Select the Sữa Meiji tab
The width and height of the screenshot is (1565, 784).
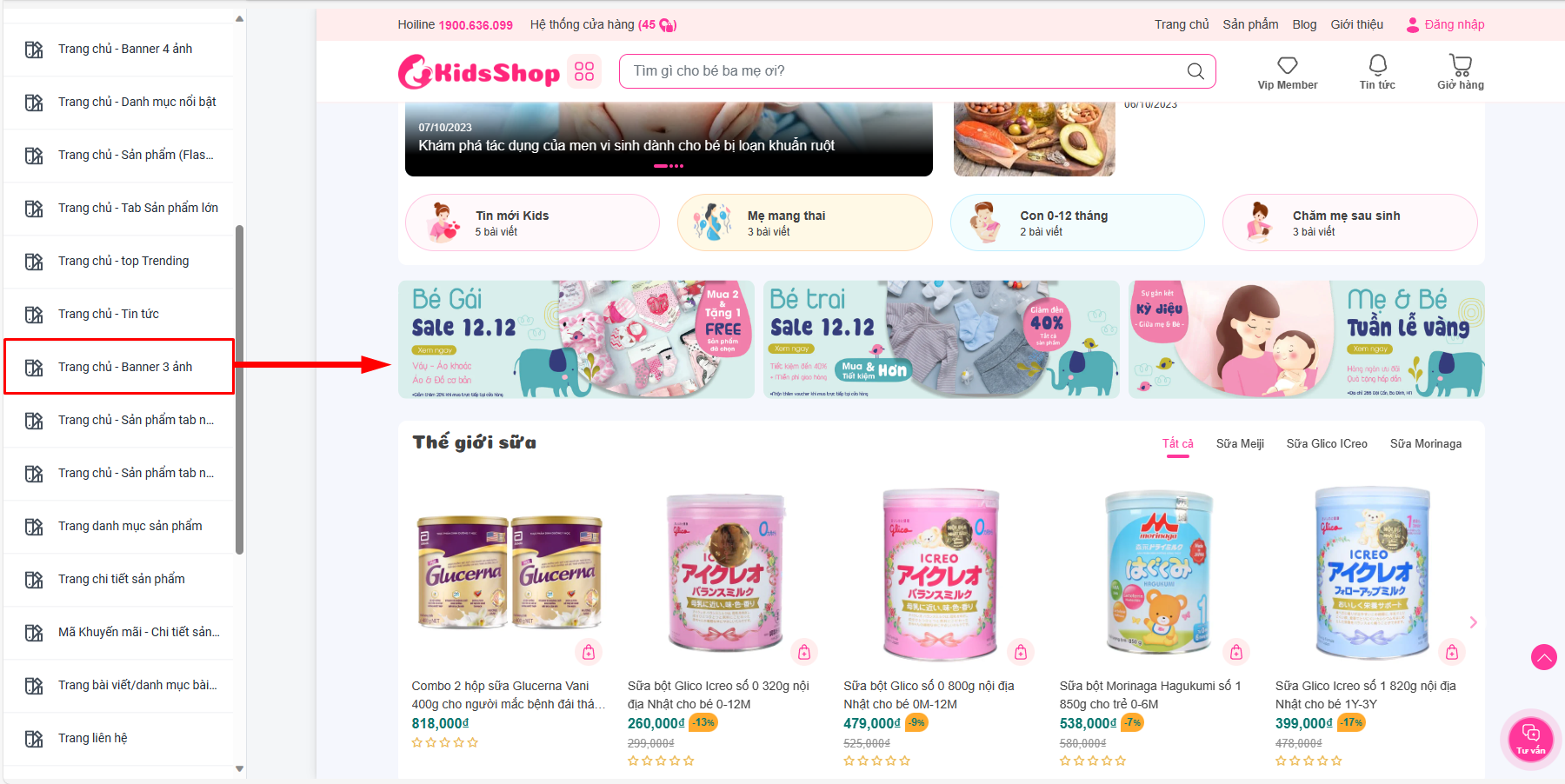(x=1240, y=443)
